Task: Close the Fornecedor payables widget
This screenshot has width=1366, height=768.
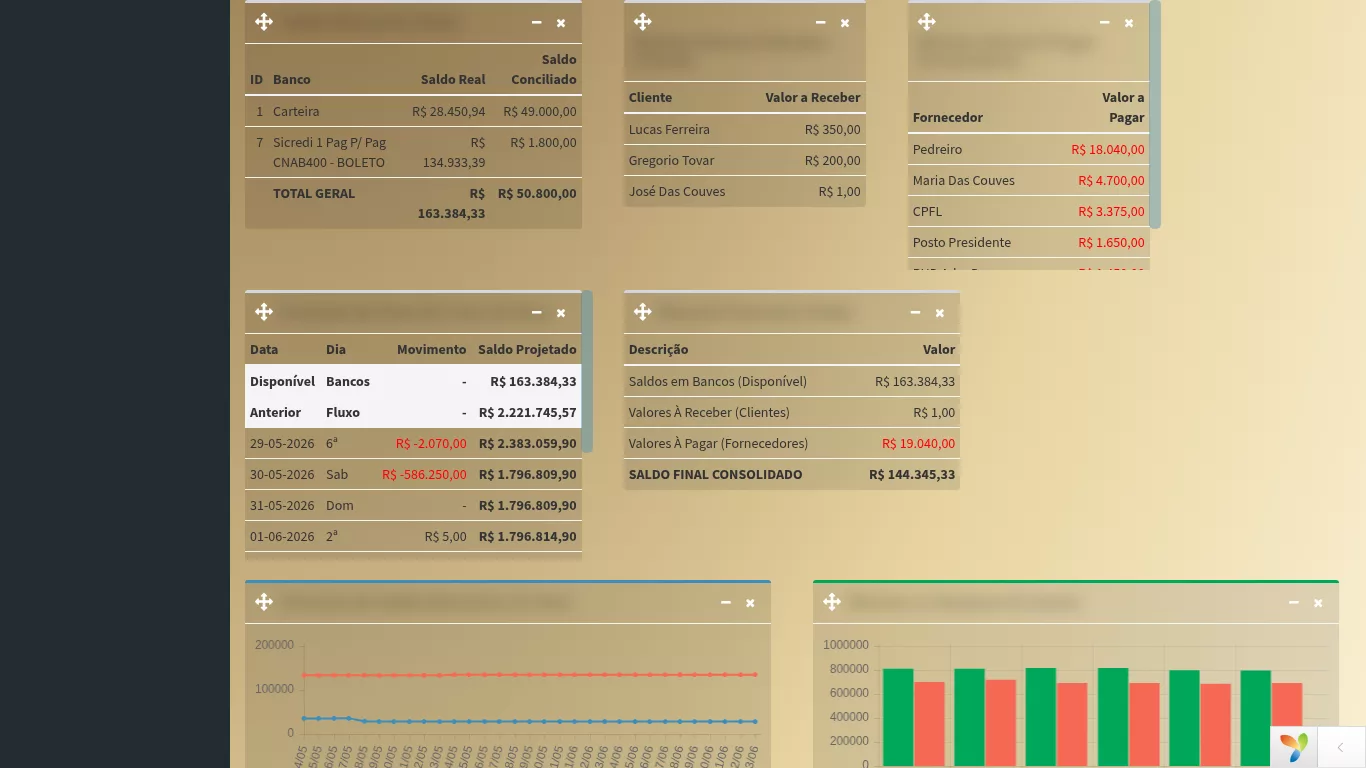Action: point(1129,23)
